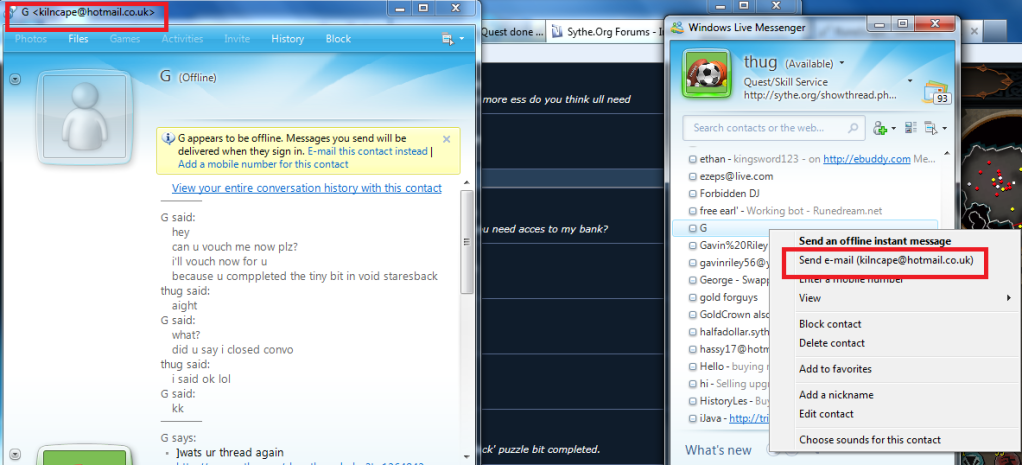This screenshot has height=465, width=1022.
Task: Choose Send an offline instant message
Action: pyautogui.click(x=875, y=241)
